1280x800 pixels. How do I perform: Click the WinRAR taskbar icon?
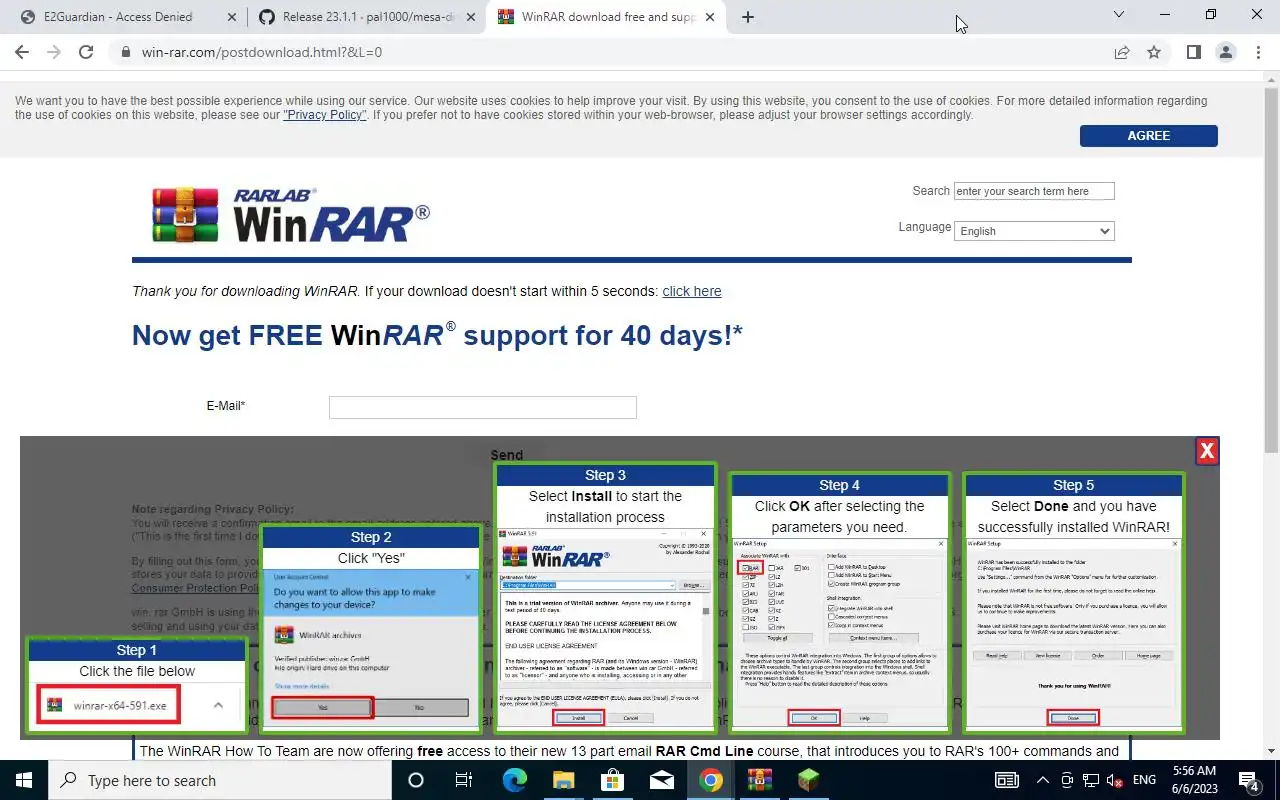coord(759,780)
